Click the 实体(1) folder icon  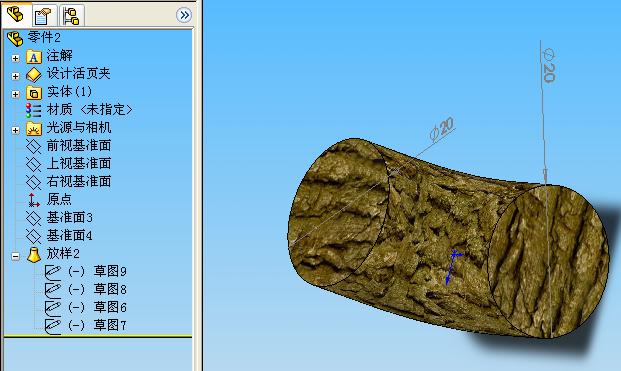pos(34,93)
